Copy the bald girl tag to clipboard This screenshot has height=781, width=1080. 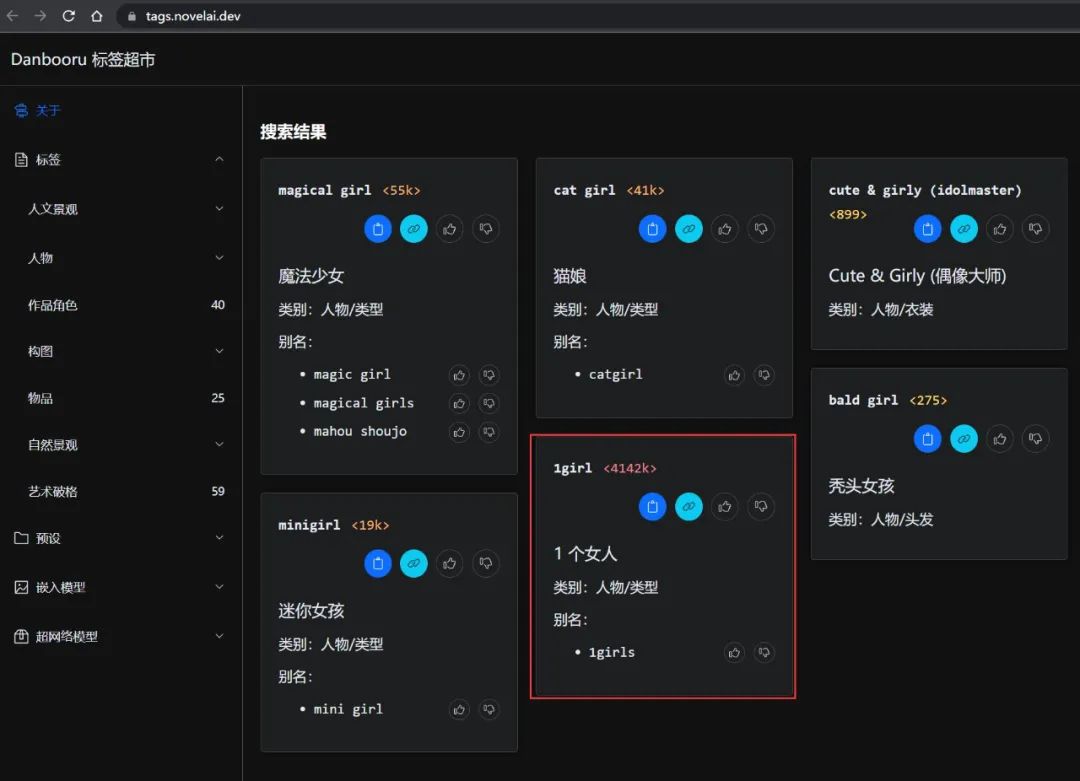click(x=928, y=439)
